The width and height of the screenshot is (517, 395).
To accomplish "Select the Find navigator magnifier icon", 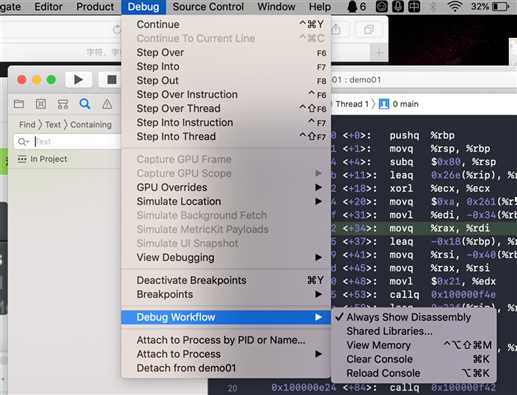I will [85, 104].
